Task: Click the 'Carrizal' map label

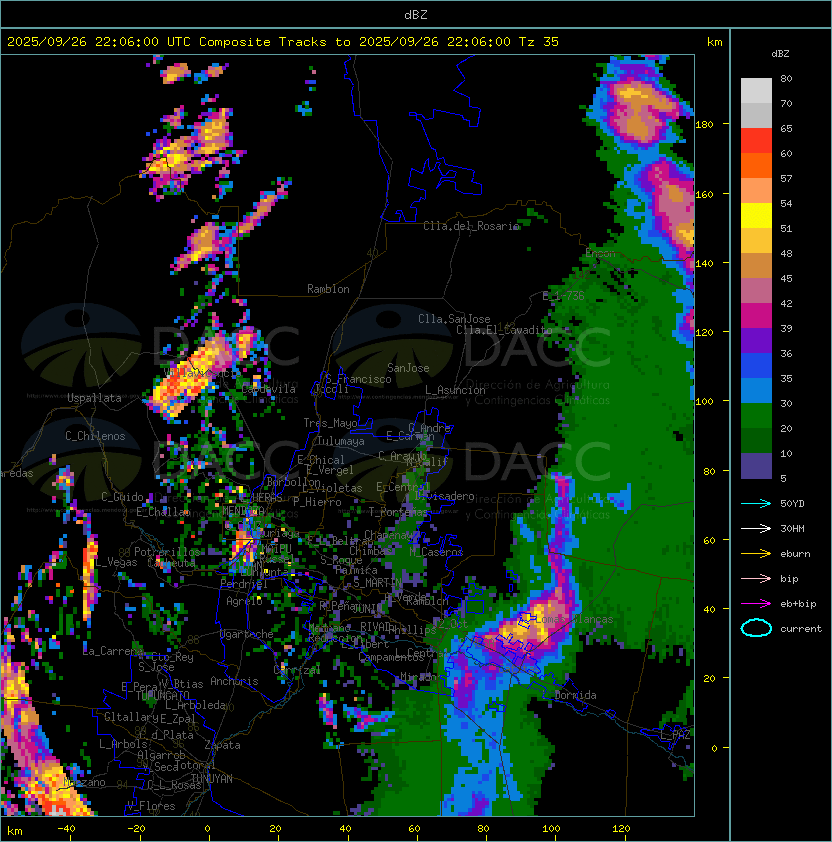Action: (x=297, y=670)
